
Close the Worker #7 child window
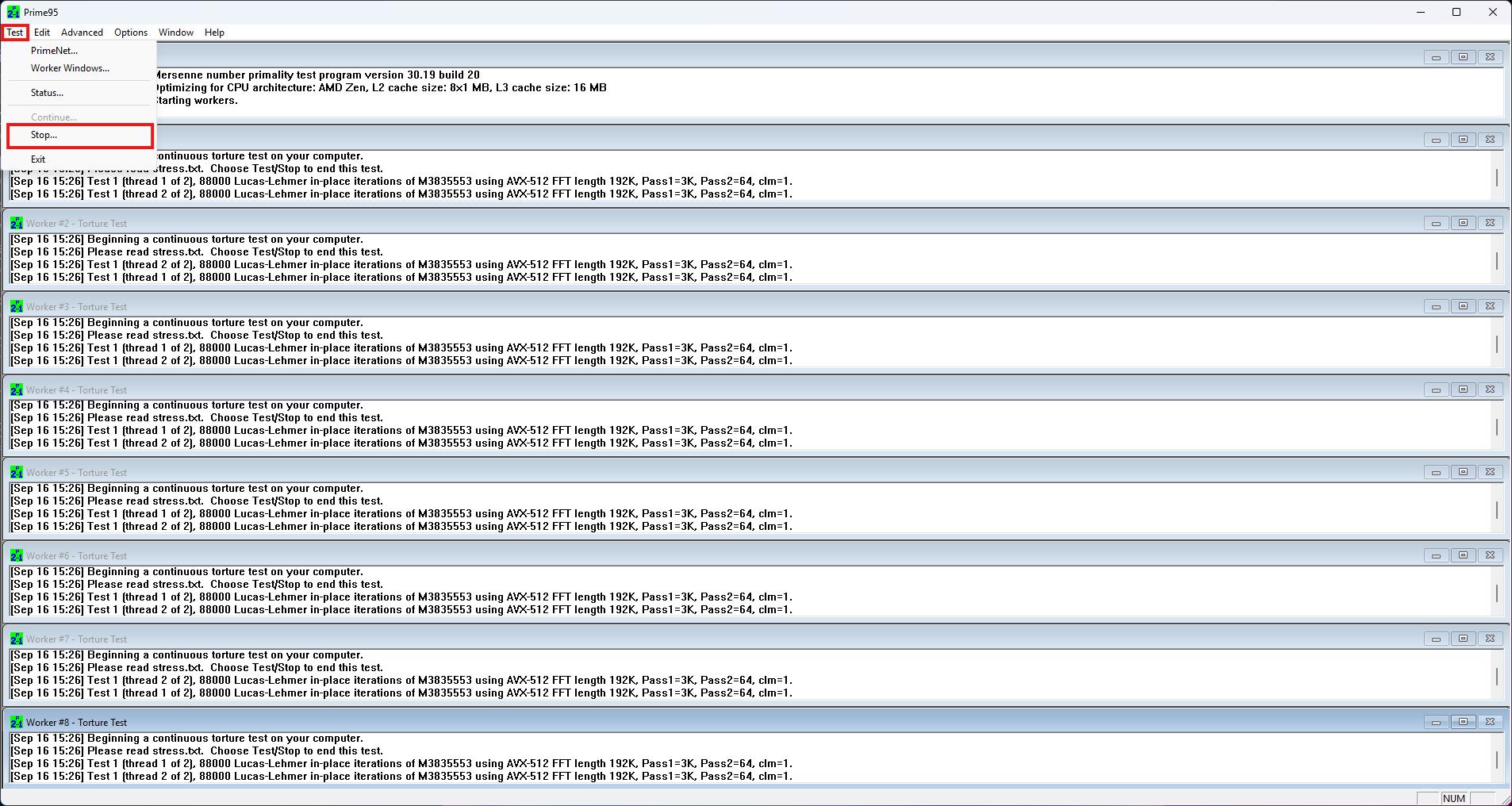point(1490,639)
